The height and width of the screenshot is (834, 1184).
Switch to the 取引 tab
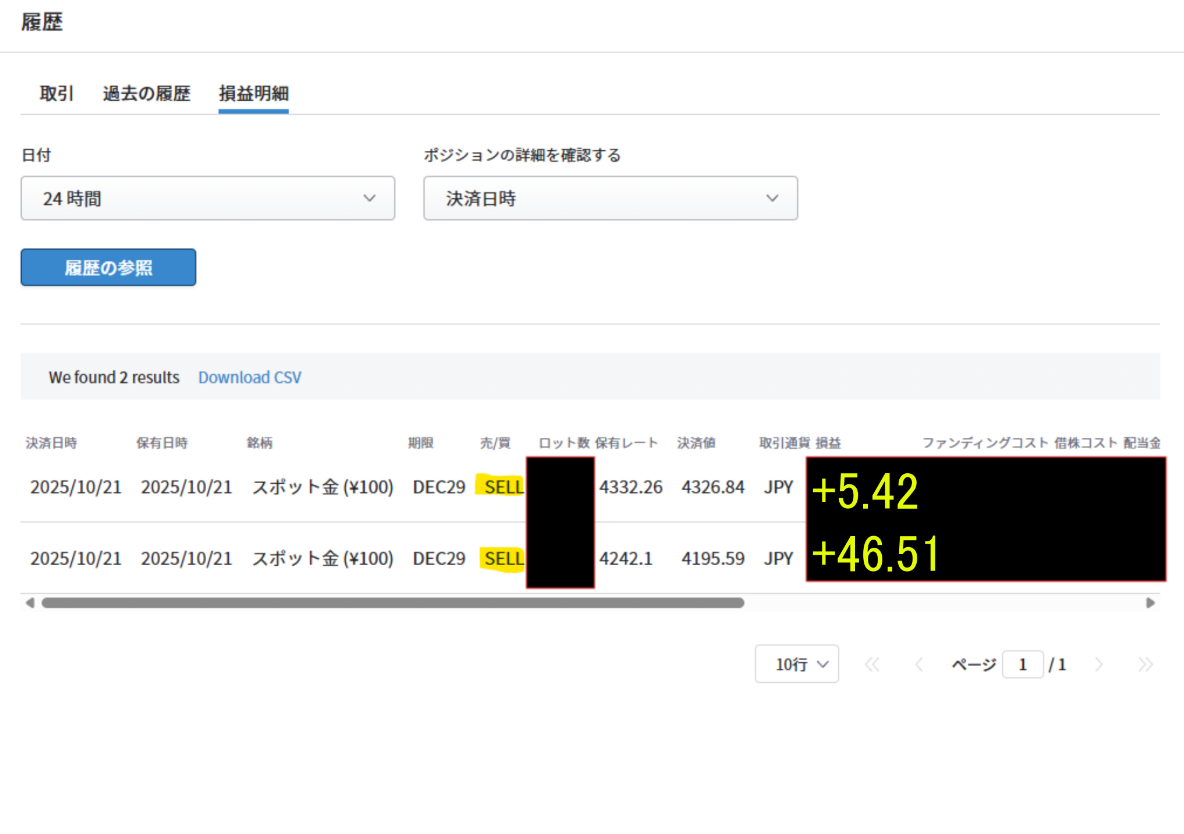(57, 94)
